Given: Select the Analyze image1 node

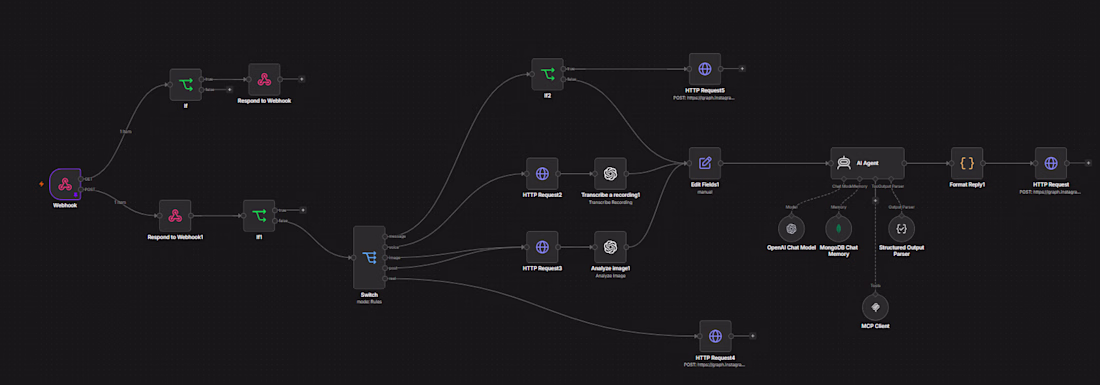Looking at the screenshot, I should pyautogui.click(x=610, y=247).
